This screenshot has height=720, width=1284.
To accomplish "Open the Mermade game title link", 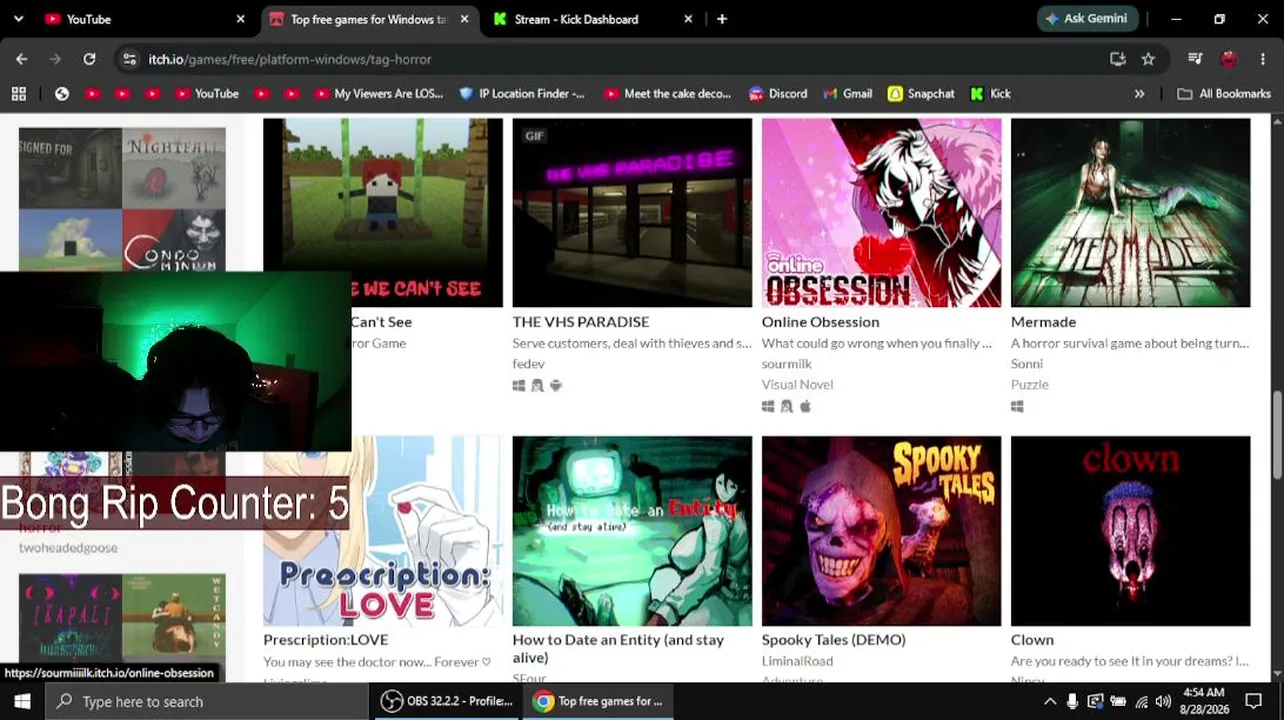I will click(1044, 322).
